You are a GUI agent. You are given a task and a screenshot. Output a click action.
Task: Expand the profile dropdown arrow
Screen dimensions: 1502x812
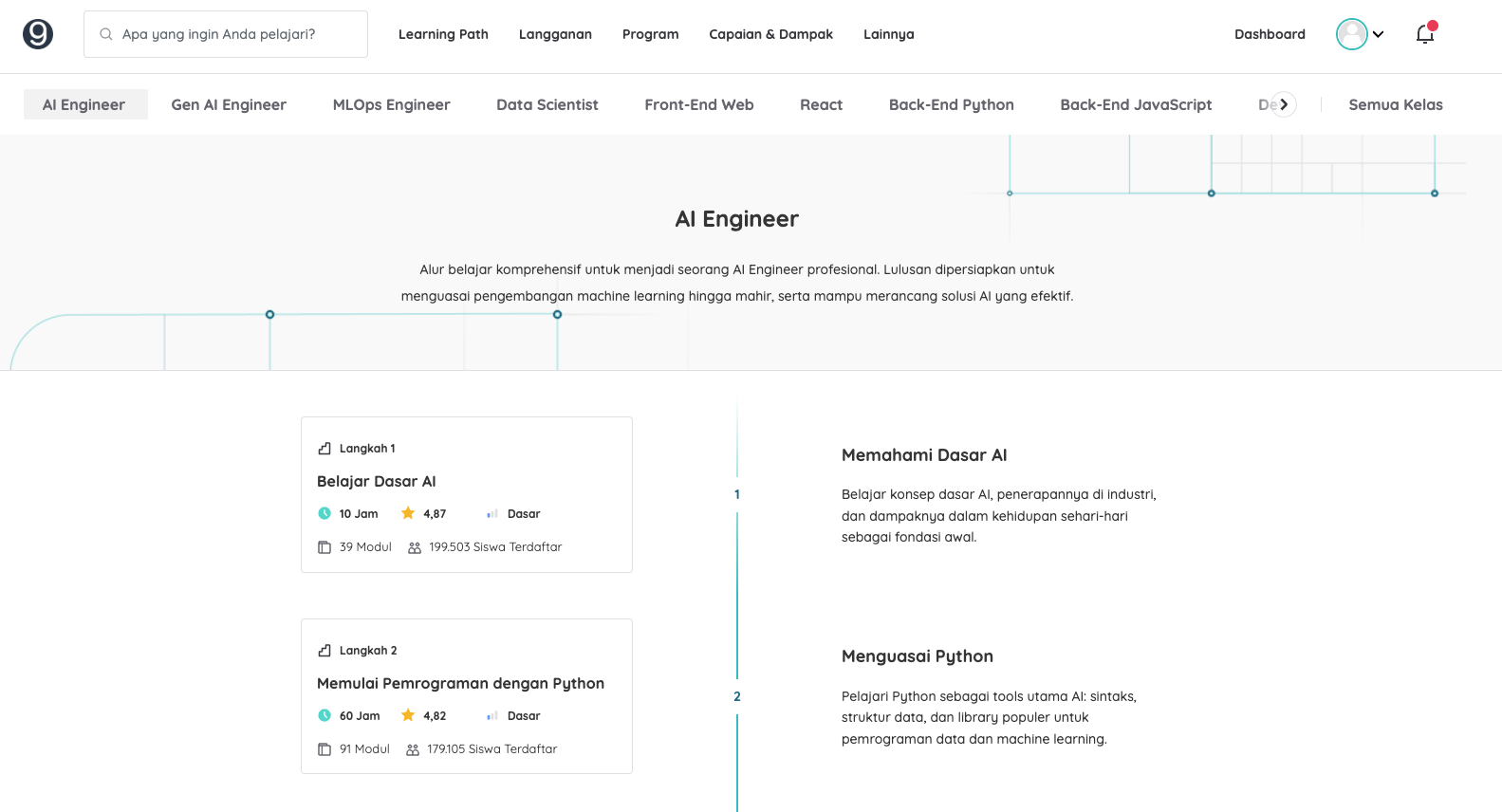pos(1379,34)
